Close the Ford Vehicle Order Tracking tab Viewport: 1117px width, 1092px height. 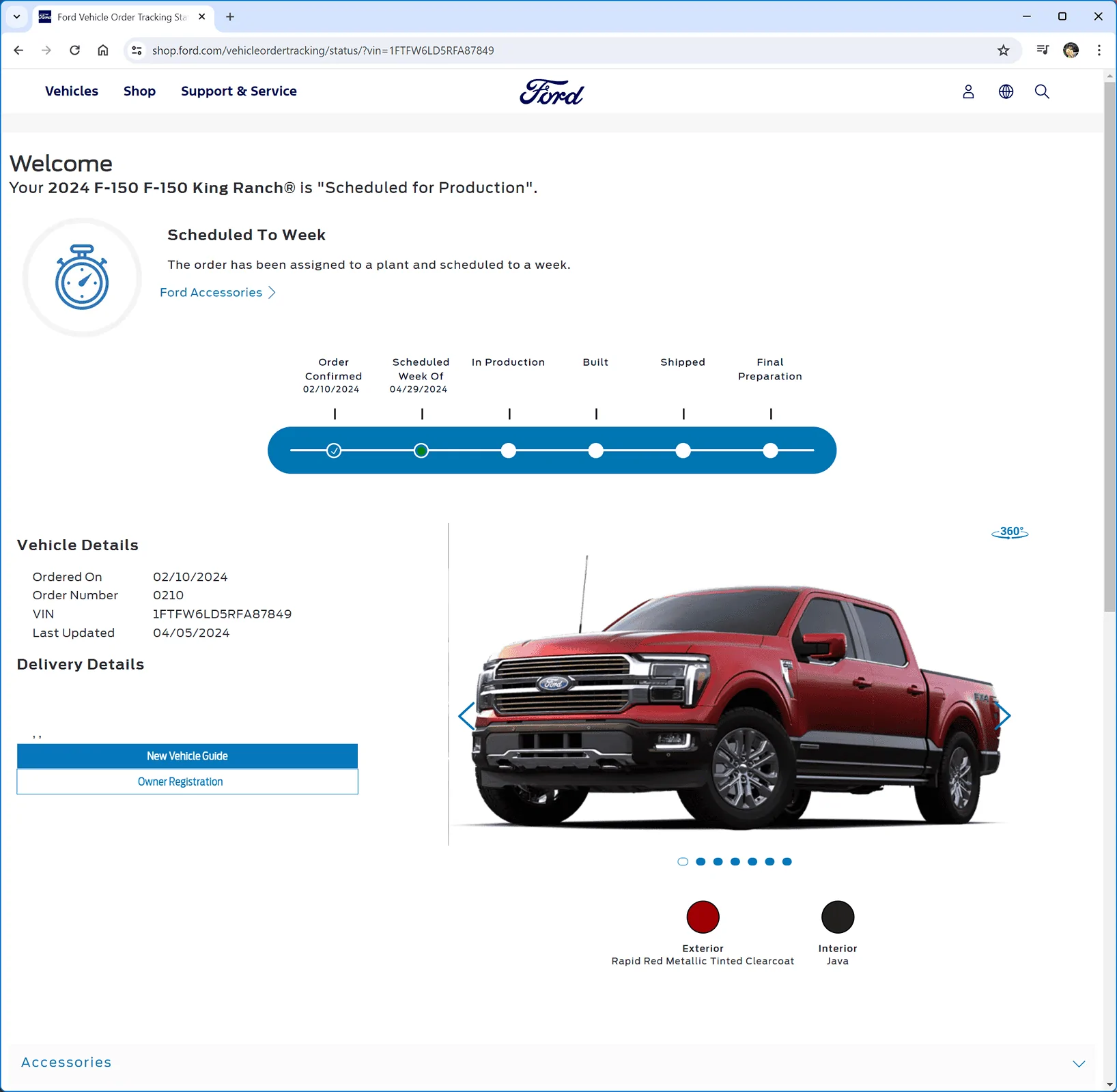click(x=202, y=17)
